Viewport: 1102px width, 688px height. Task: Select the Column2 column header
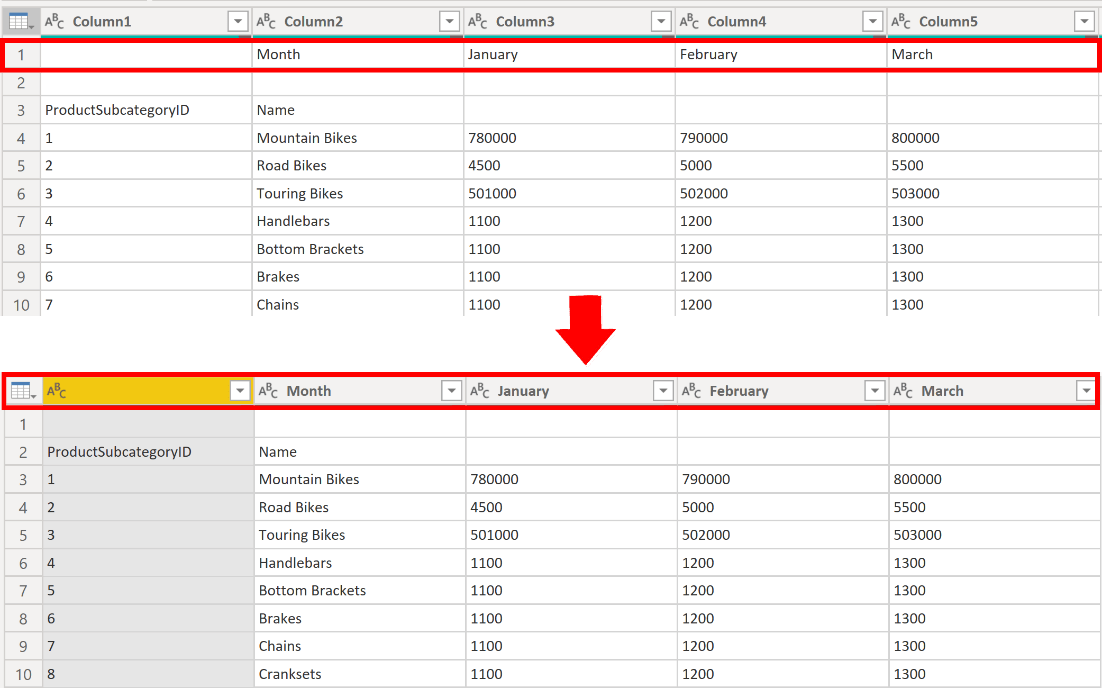(x=313, y=21)
